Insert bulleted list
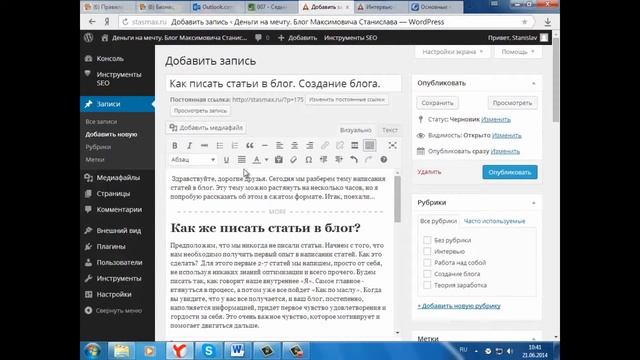This screenshot has width=640, height=360. point(220,146)
